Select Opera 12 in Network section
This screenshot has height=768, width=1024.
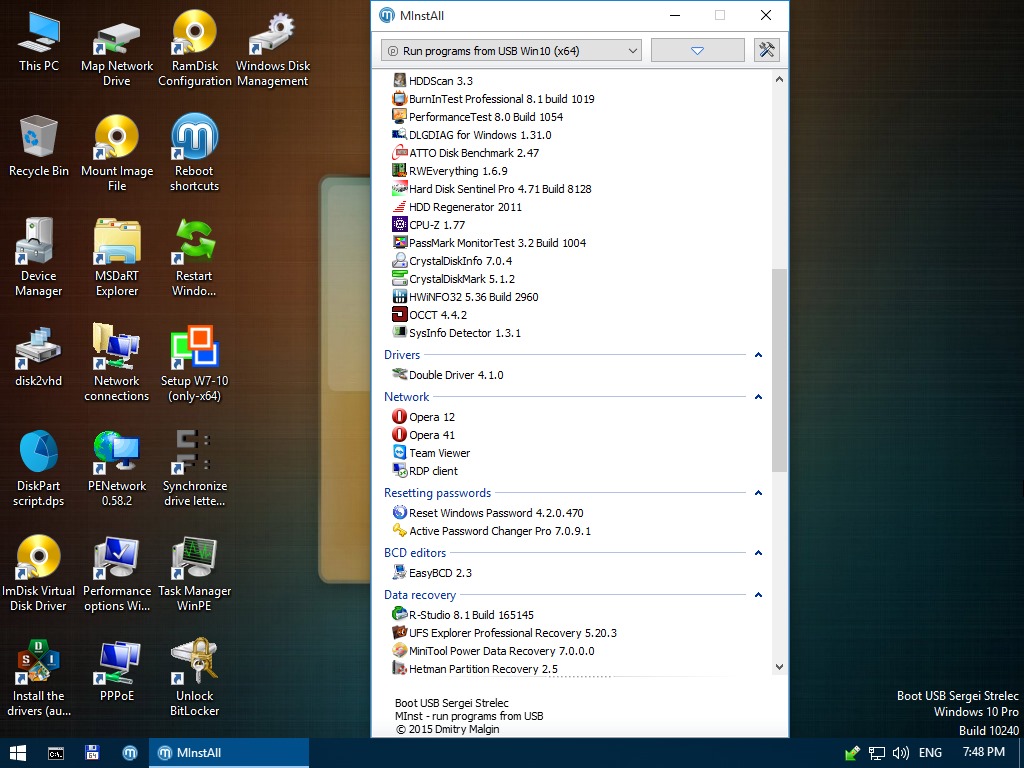(x=424, y=417)
